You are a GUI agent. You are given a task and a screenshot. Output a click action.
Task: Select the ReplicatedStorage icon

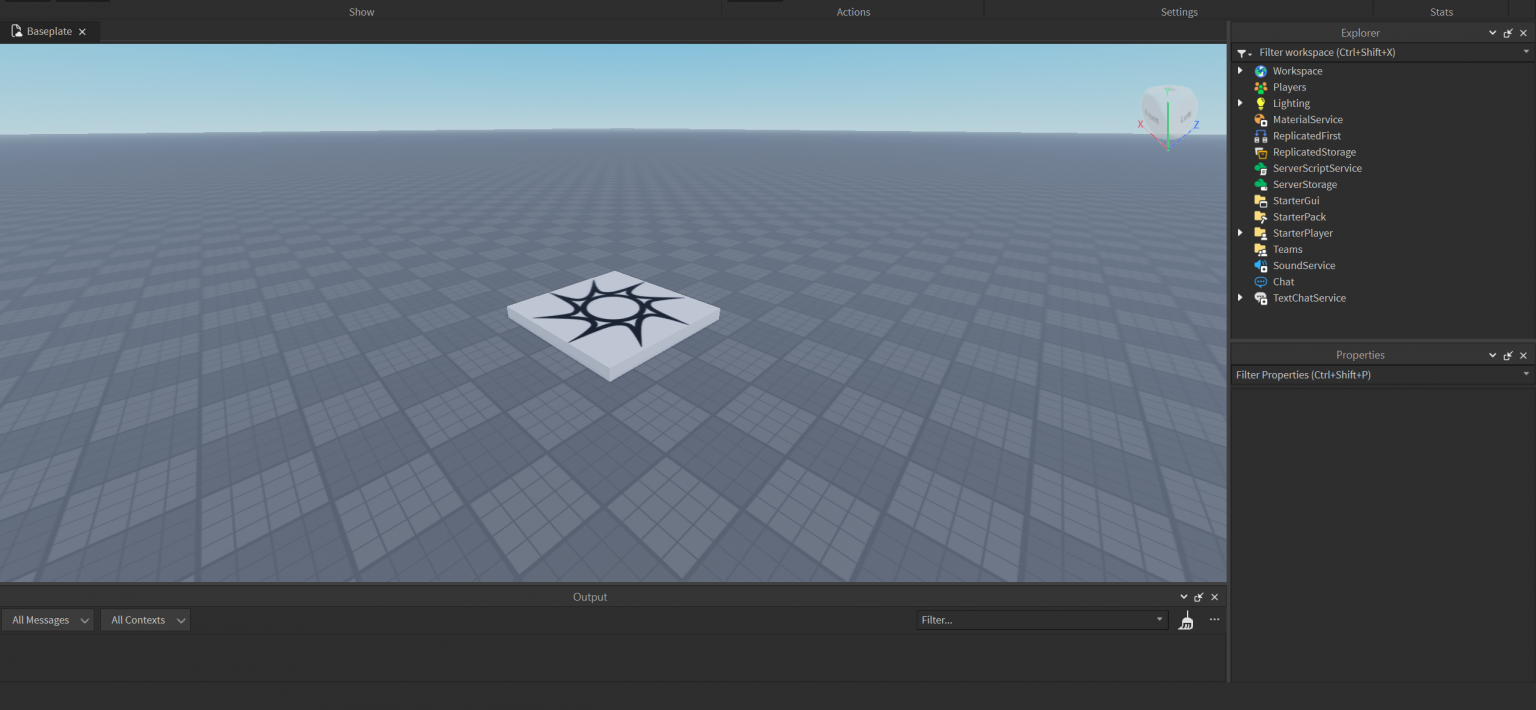1261,151
